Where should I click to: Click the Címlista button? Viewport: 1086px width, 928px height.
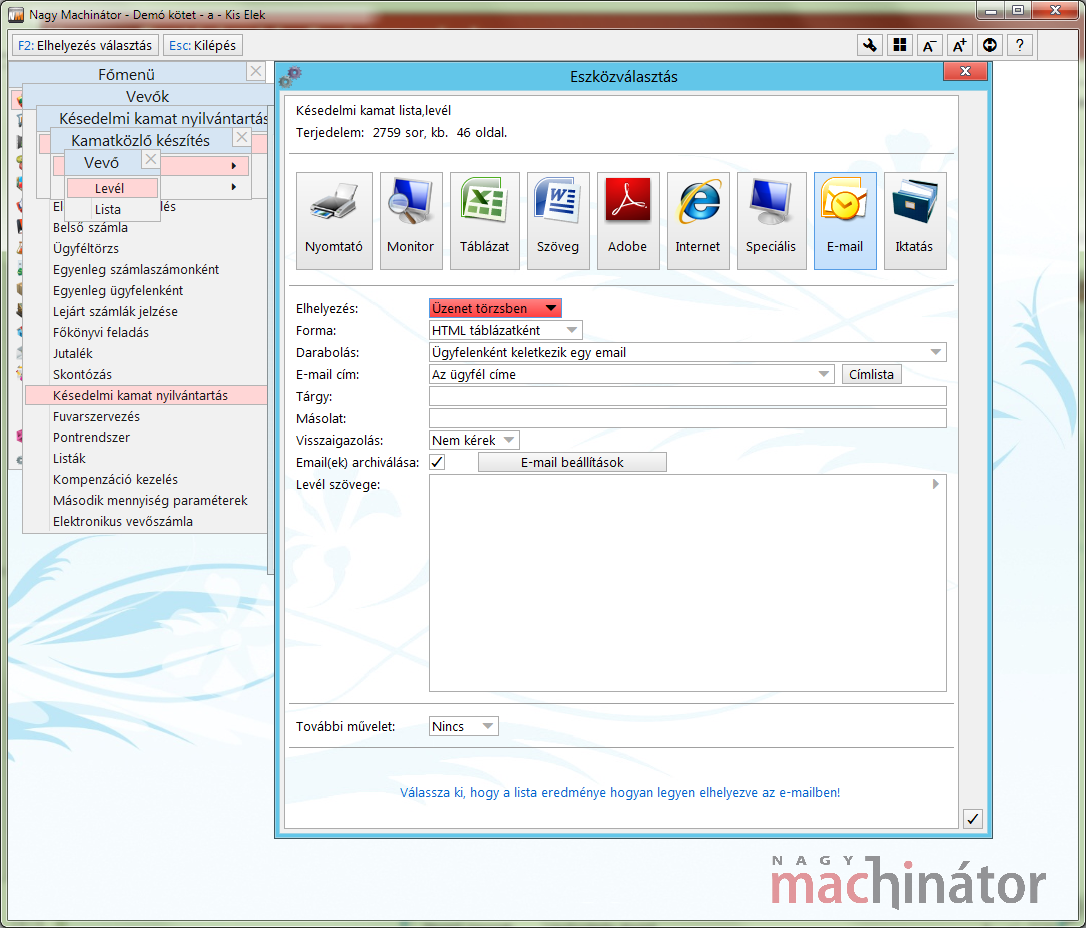[871, 374]
